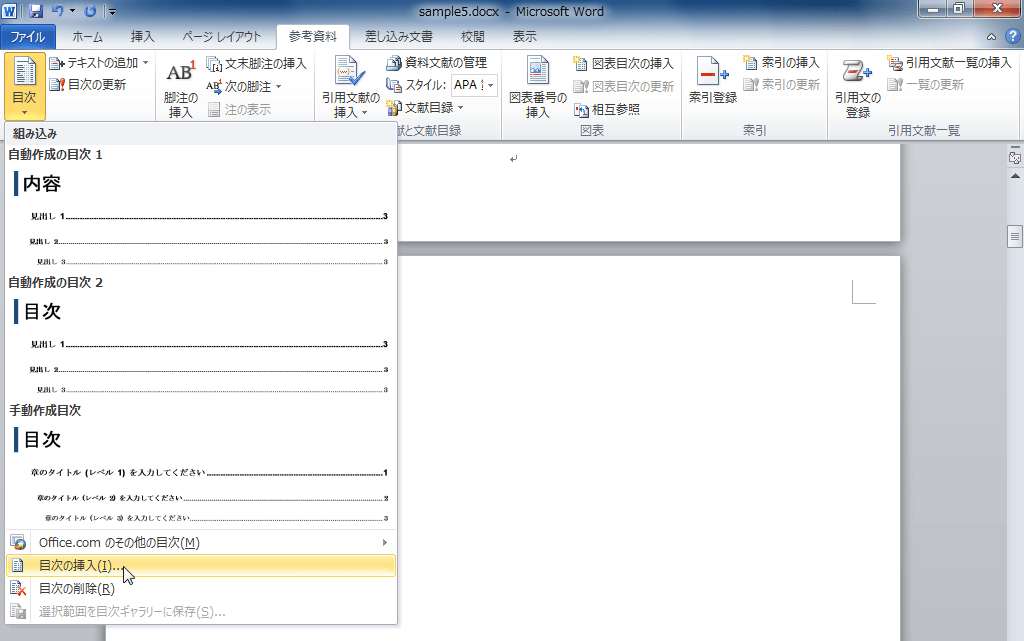Switch to the 表示 tab
This screenshot has height=641, width=1024.
pos(524,37)
